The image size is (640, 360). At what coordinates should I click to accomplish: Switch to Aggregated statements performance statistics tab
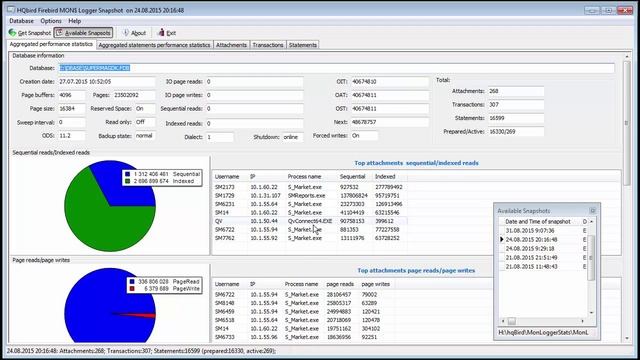[x=154, y=45]
